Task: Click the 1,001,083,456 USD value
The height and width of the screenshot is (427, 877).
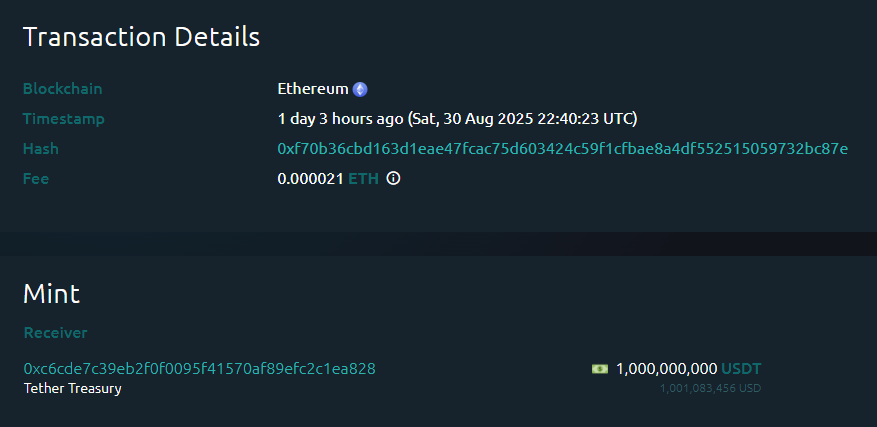Action: click(710, 388)
